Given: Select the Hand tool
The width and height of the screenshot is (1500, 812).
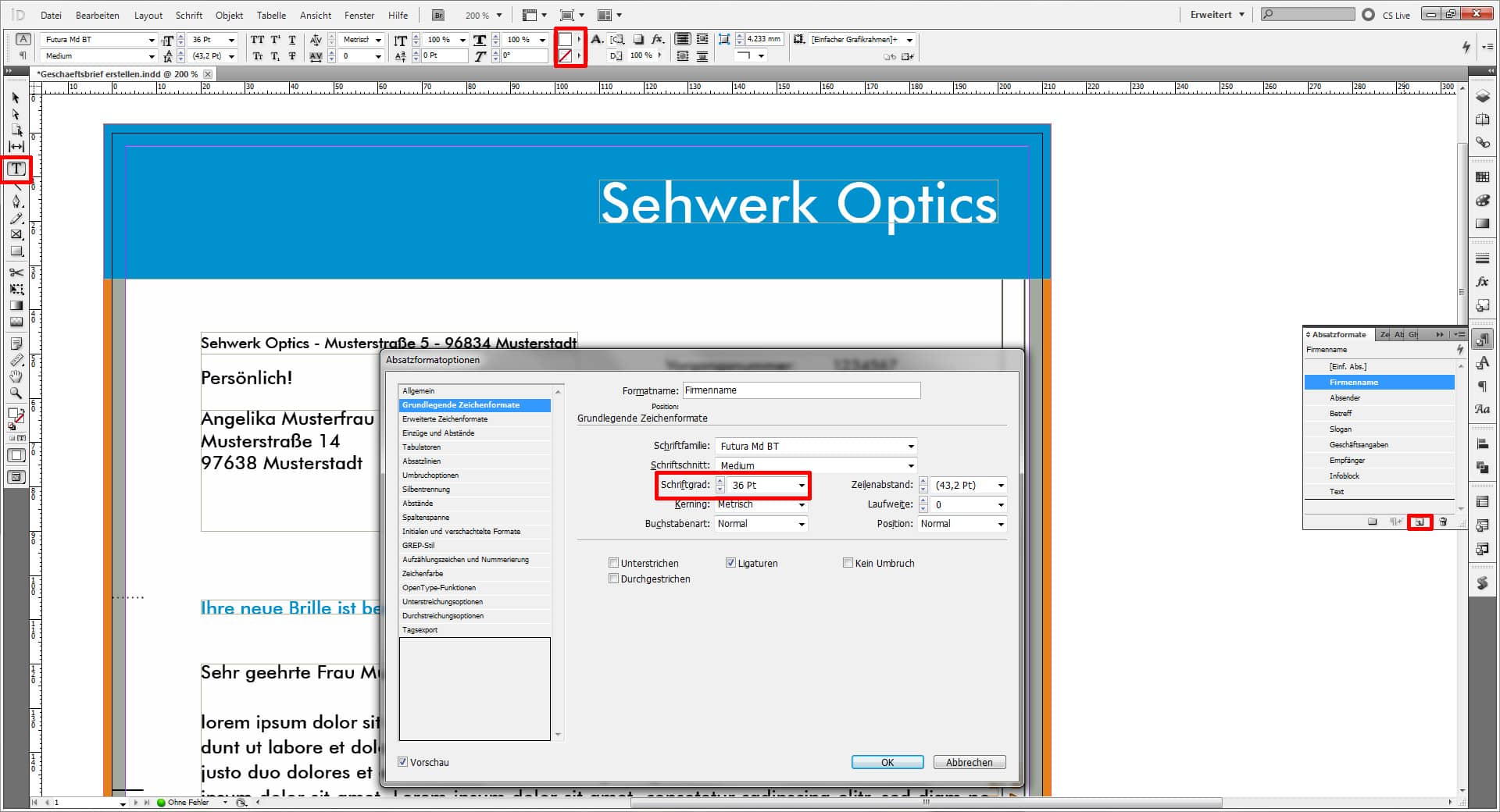Looking at the screenshot, I should click(x=16, y=376).
